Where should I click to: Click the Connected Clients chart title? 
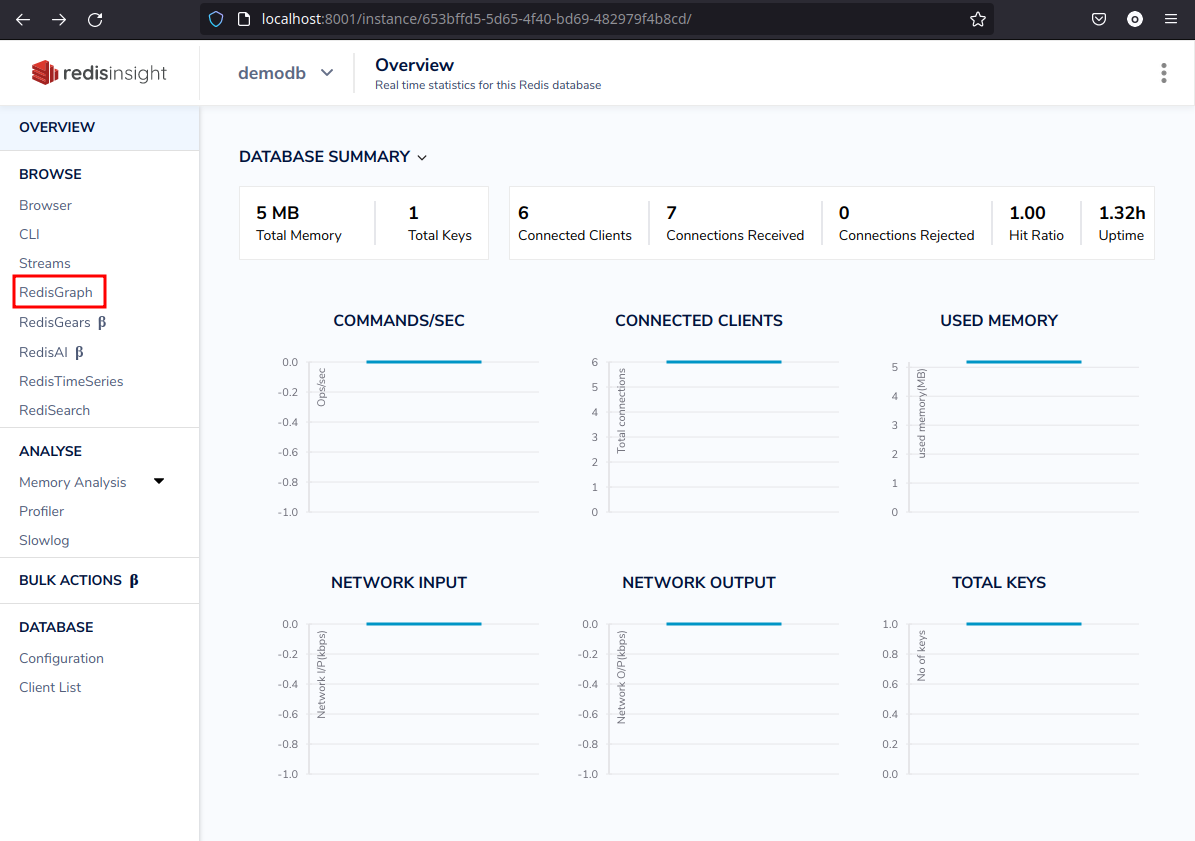click(x=699, y=321)
